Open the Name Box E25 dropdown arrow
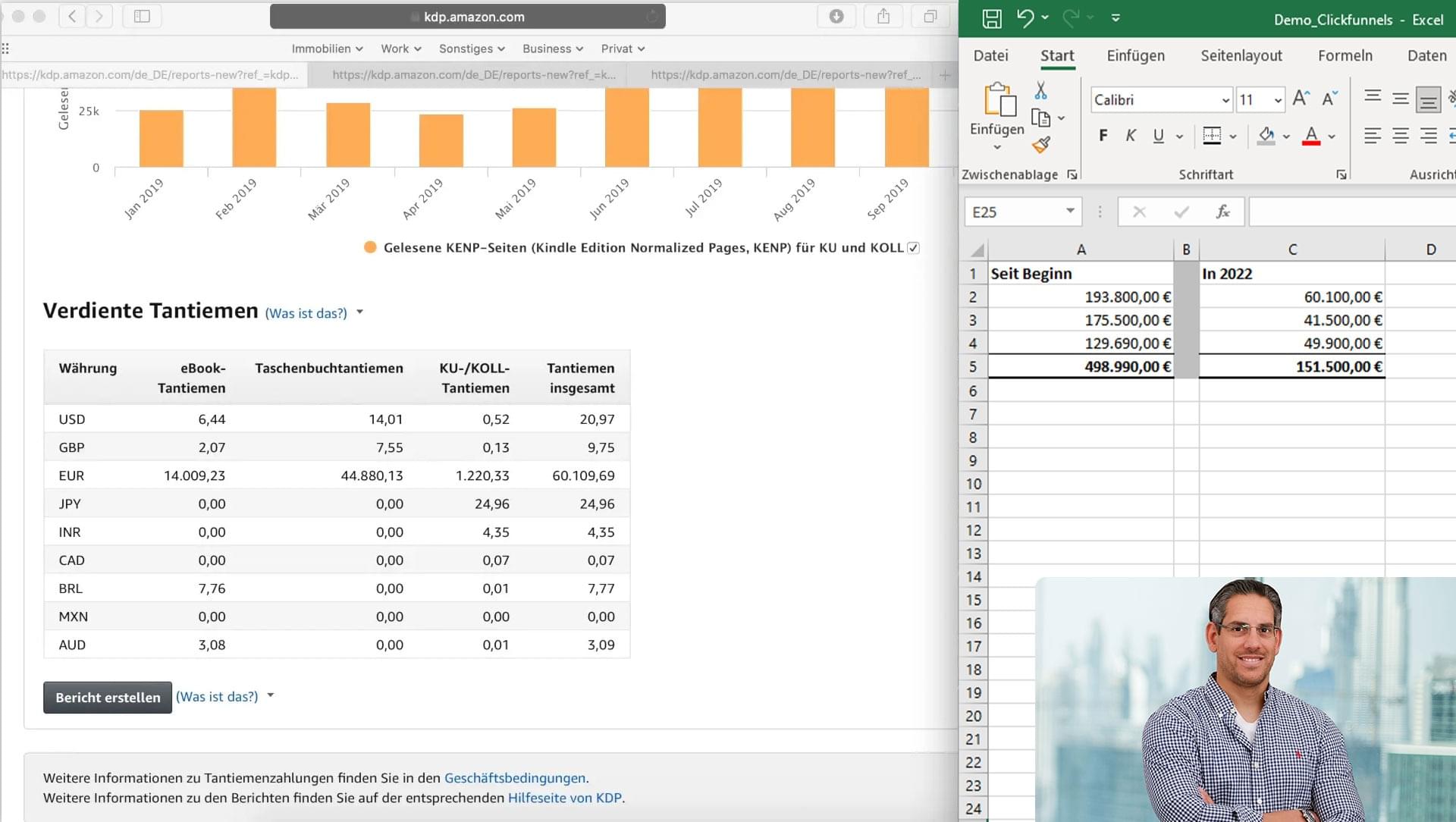Screen dimensions: 1456x822 (x=1070, y=211)
